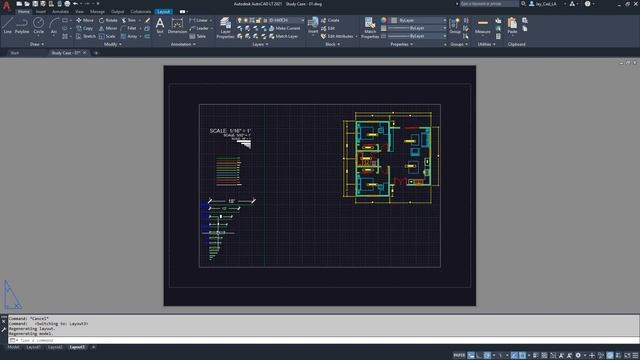Expand the Modify panel dropdown
The height and width of the screenshot is (360, 640).
(113, 44)
